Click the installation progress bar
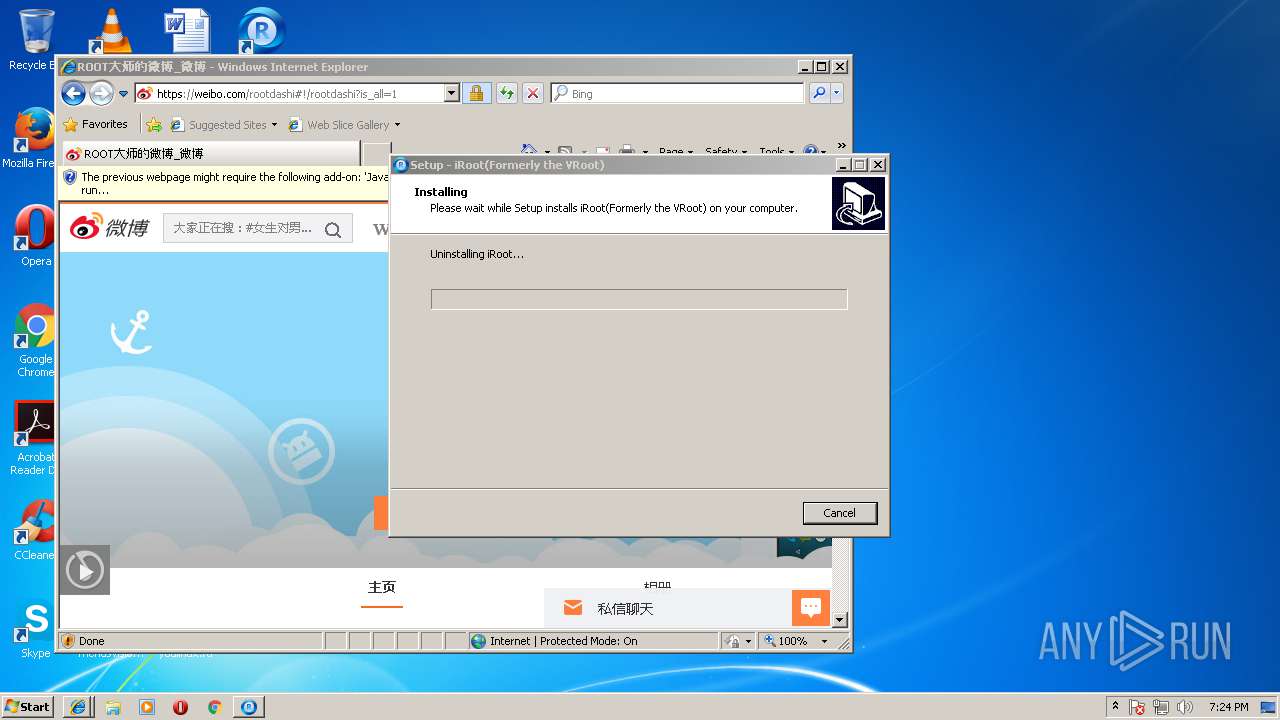Screen dimensions: 1280x720 point(639,299)
